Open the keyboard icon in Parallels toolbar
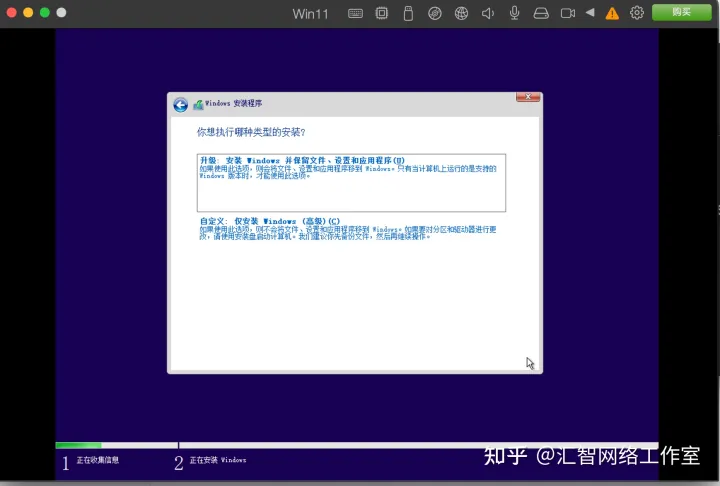 [355, 13]
